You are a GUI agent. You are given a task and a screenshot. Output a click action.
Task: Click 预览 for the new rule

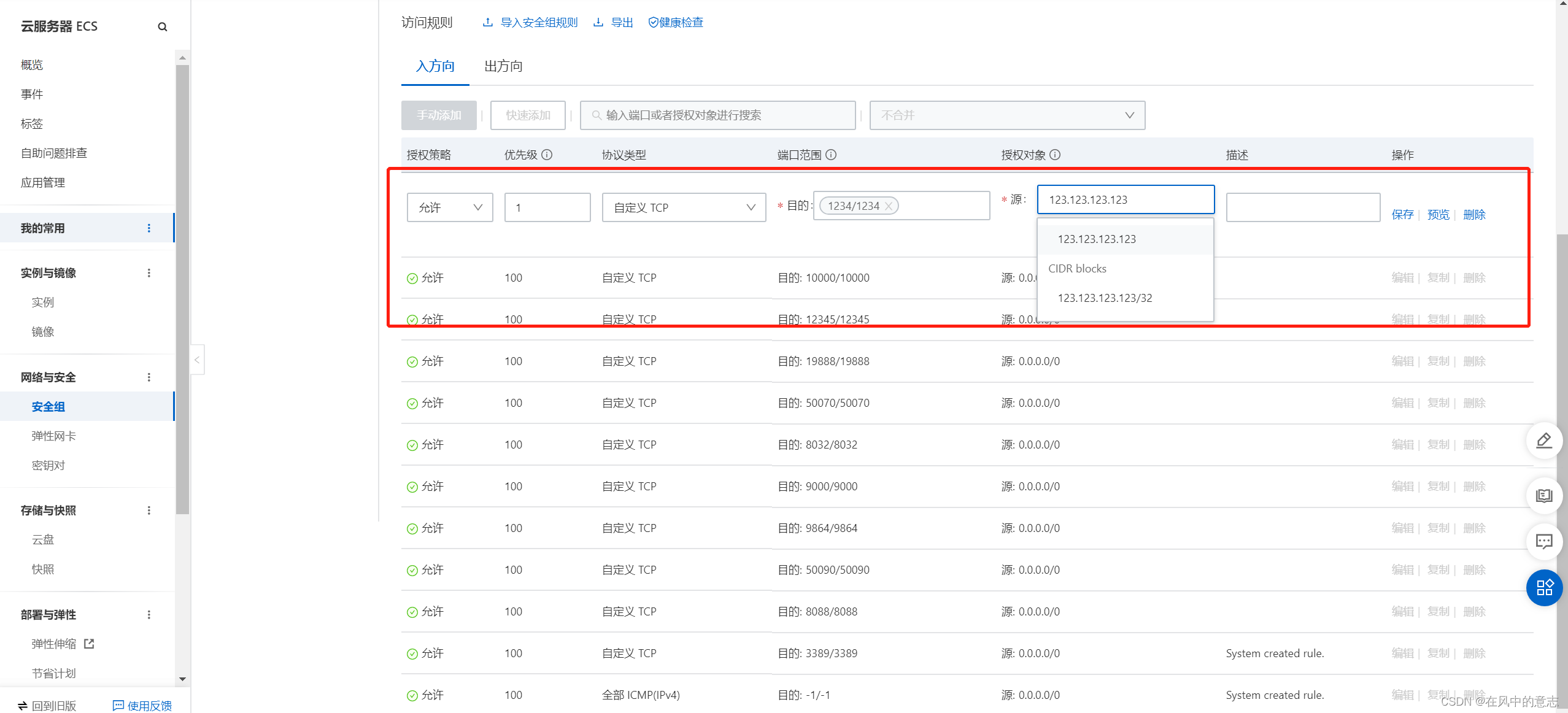(1438, 215)
